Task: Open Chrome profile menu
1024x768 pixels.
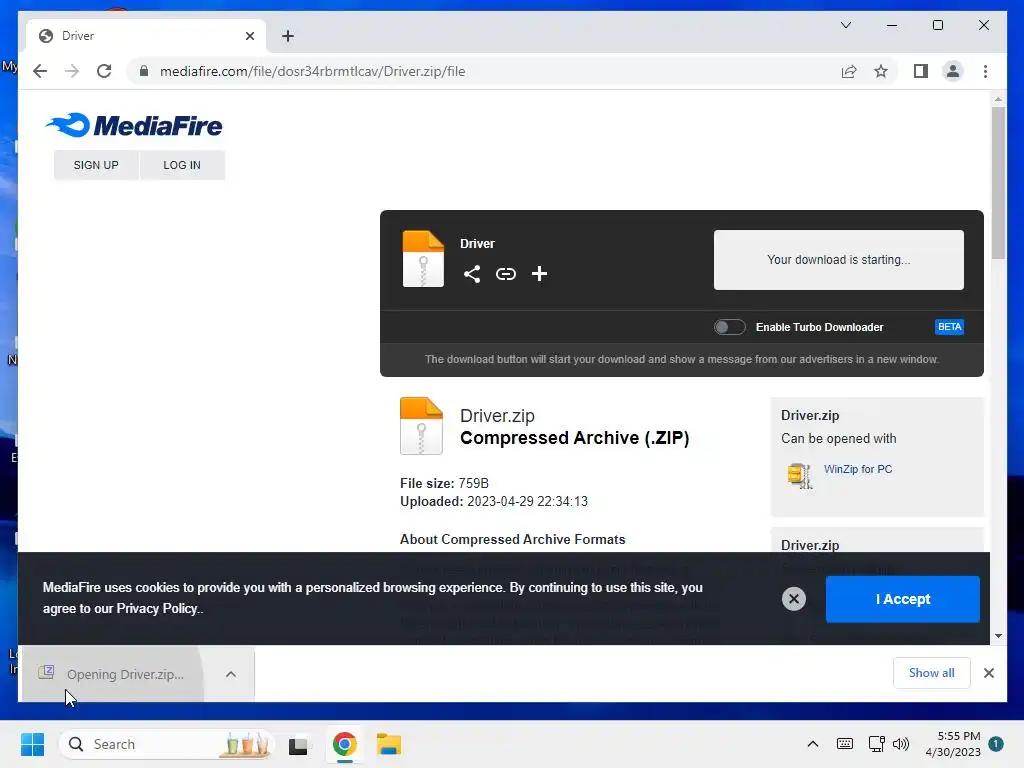Action: 953,71
